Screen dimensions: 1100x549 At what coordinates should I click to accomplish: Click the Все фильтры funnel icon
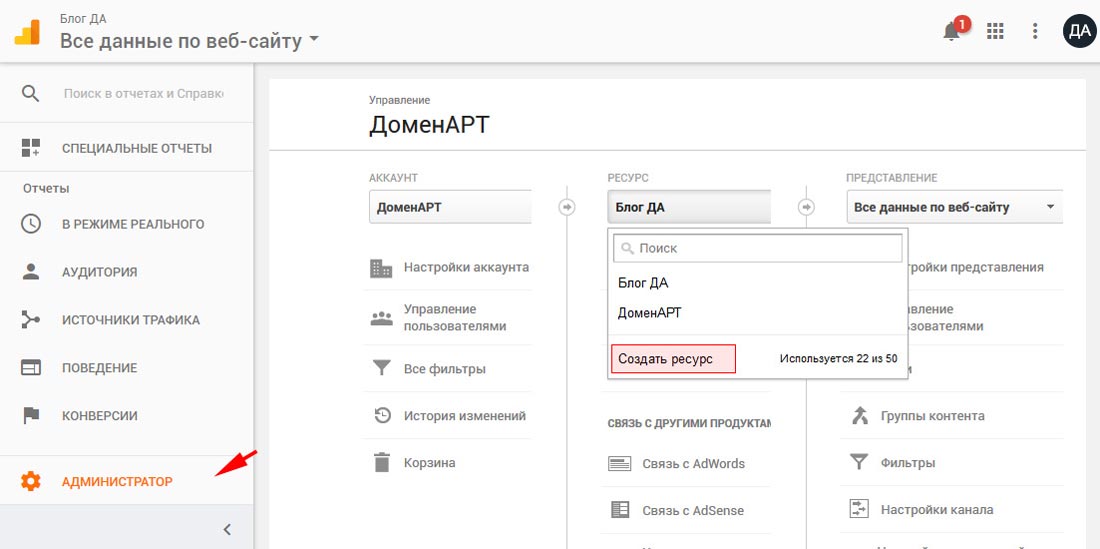(x=381, y=368)
